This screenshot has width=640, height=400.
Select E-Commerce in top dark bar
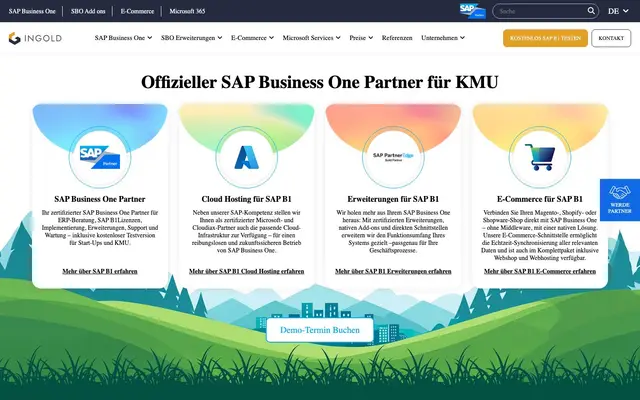(137, 11)
